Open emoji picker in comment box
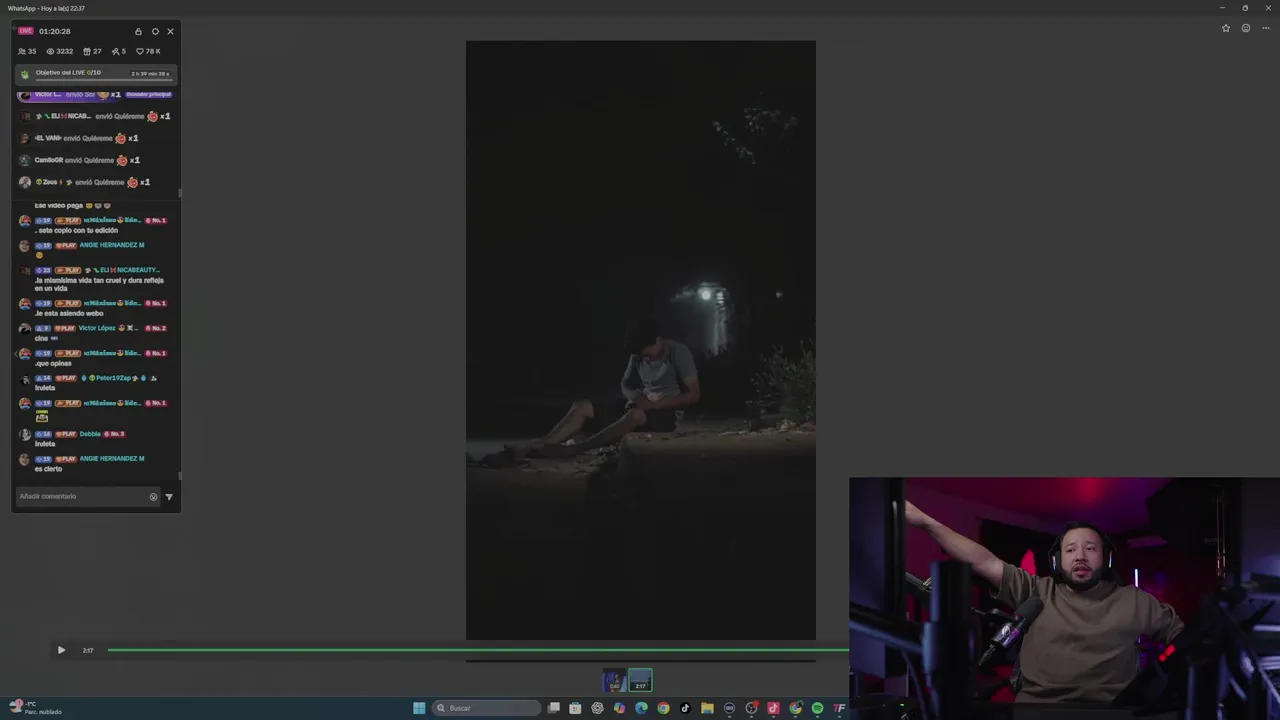Screen dimensions: 1280x720 [153, 496]
